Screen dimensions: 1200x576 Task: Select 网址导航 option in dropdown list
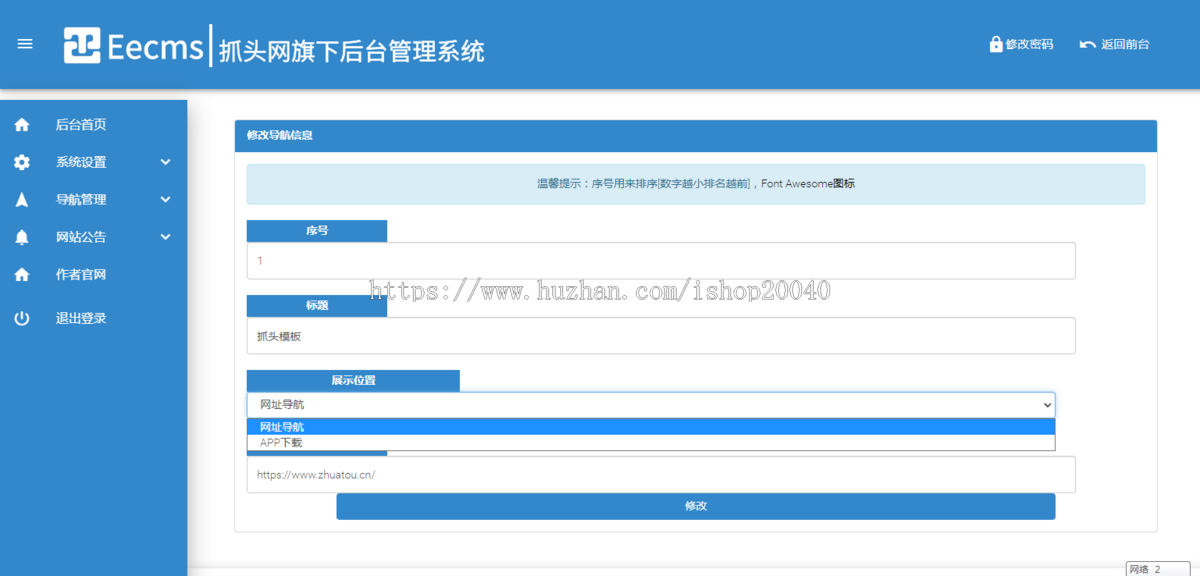tap(651, 427)
